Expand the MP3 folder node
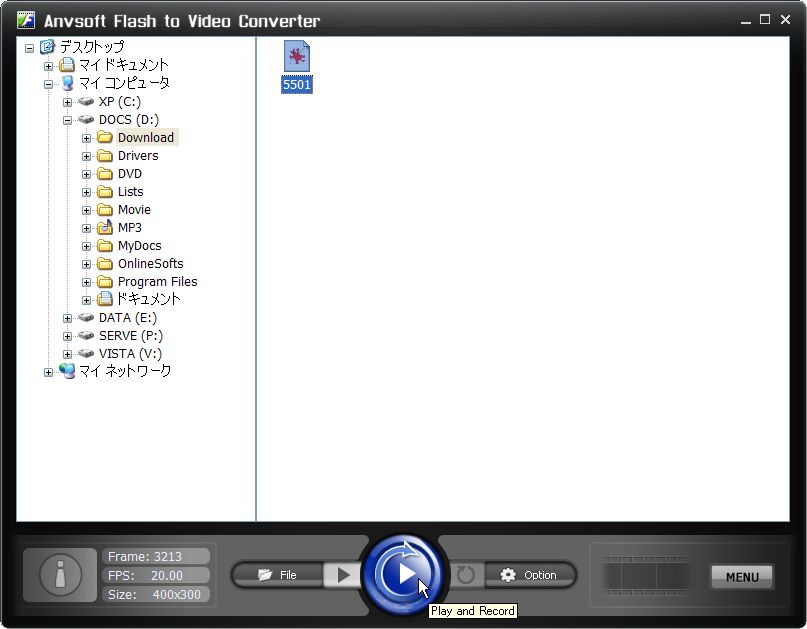This screenshot has width=807, height=629. tap(86, 228)
